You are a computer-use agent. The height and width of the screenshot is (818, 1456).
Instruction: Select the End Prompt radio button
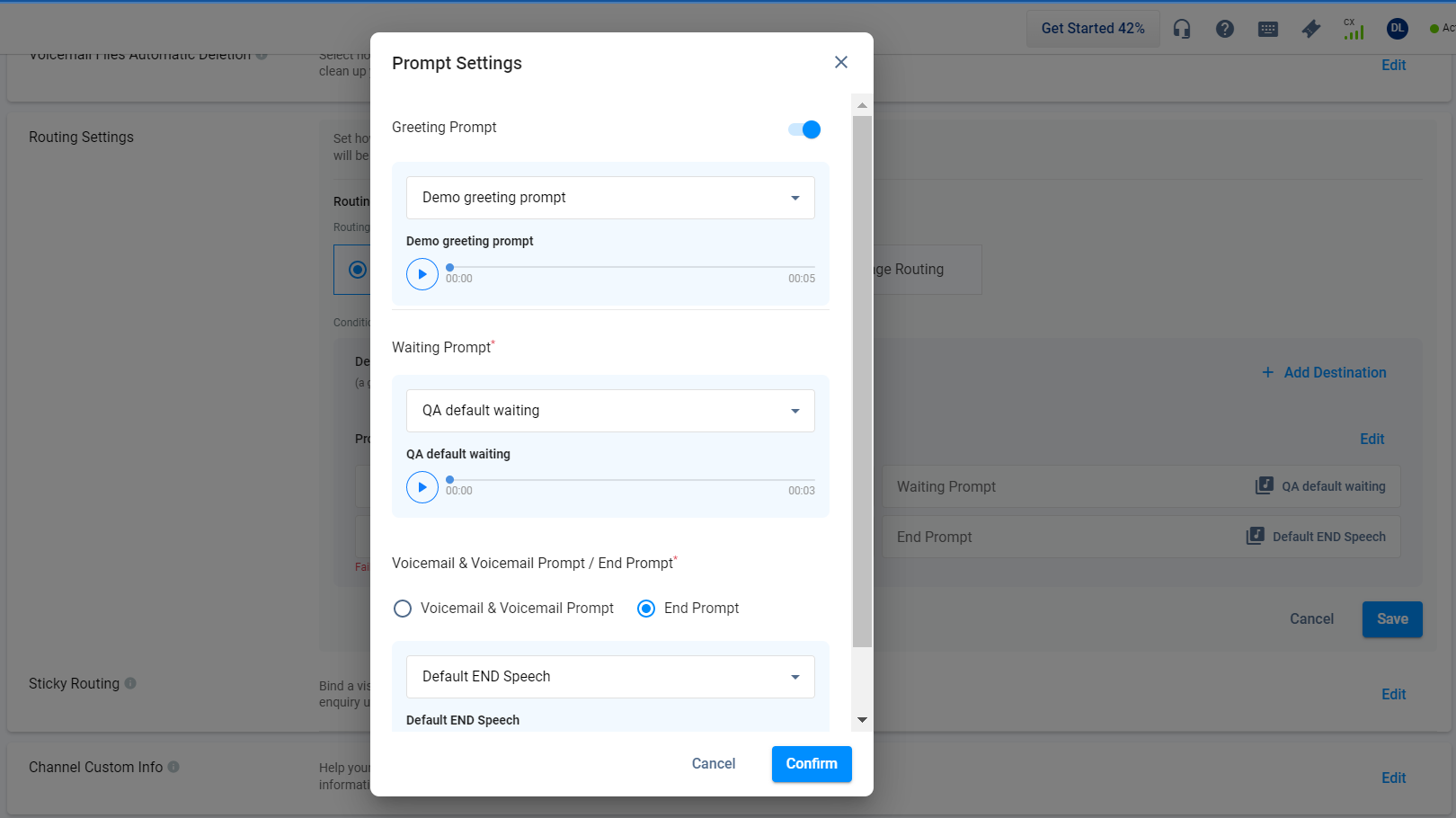646,609
